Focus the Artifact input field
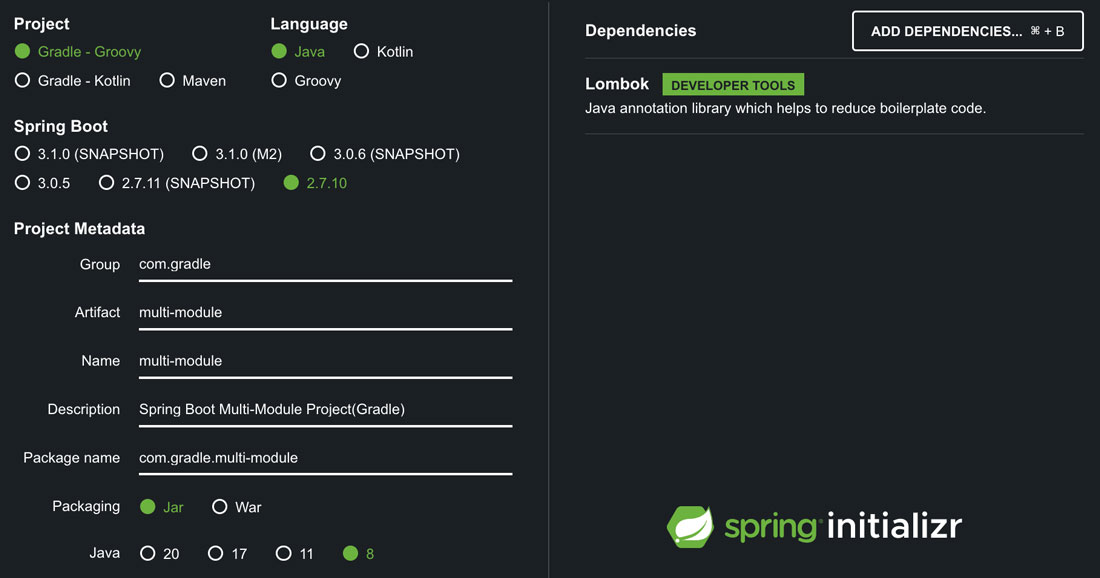Image resolution: width=1100 pixels, height=578 pixels. tap(326, 314)
